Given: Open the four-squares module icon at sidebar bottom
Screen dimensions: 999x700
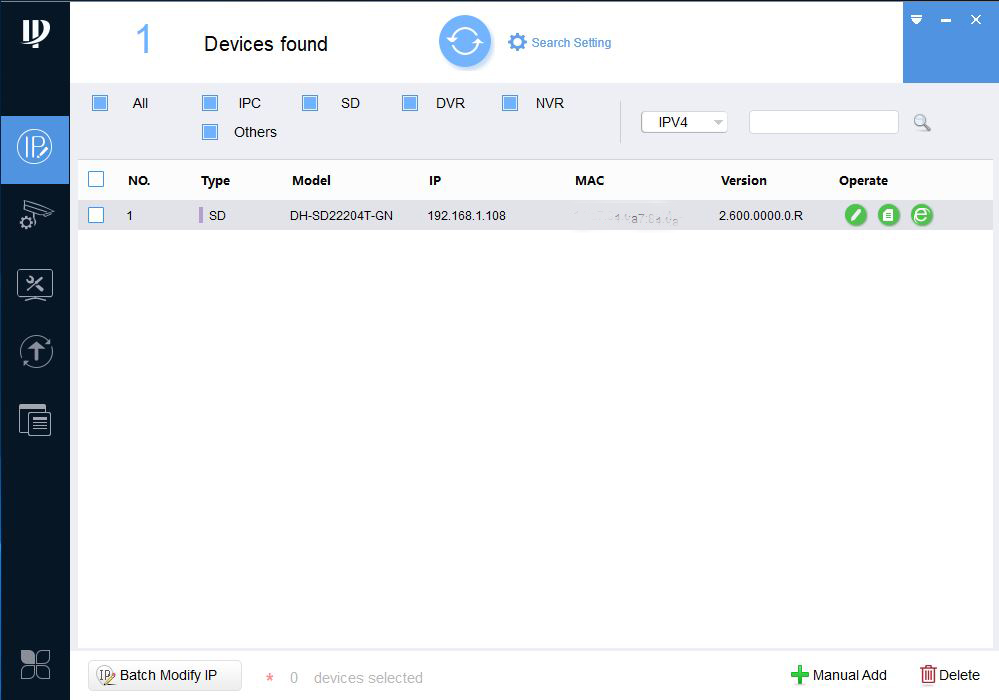Looking at the screenshot, I should 35,664.
